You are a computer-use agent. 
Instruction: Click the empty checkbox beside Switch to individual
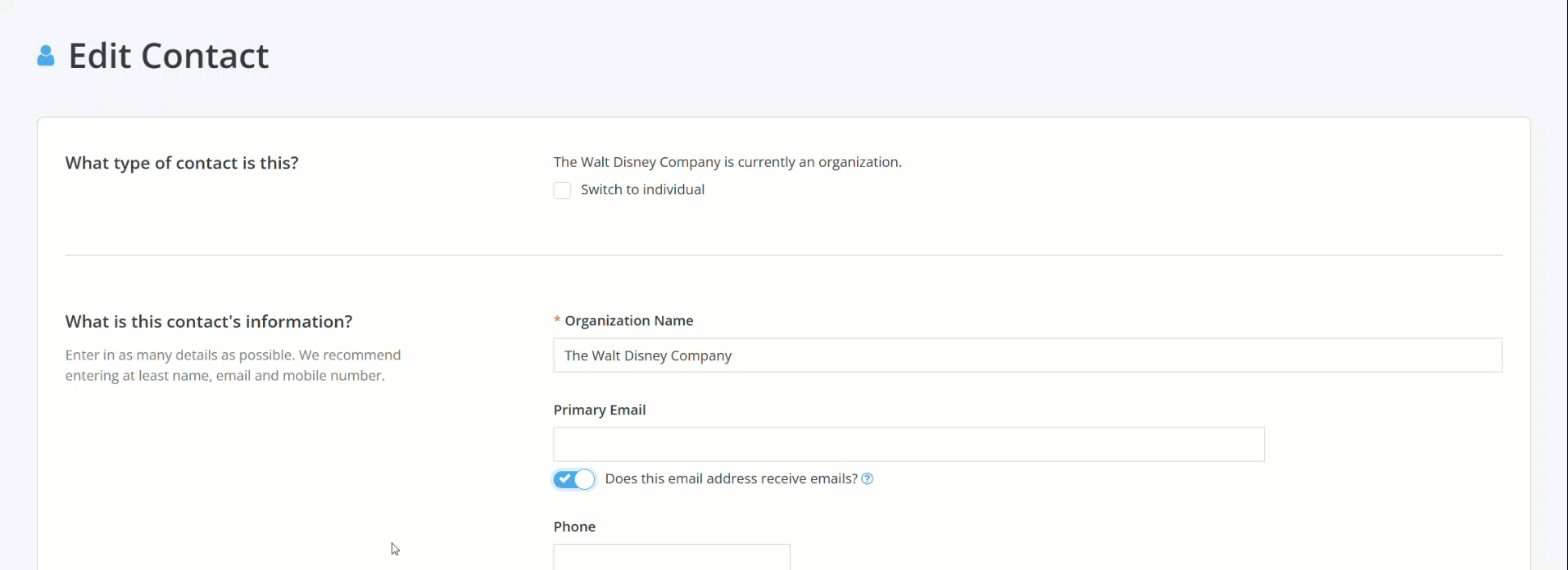click(562, 190)
